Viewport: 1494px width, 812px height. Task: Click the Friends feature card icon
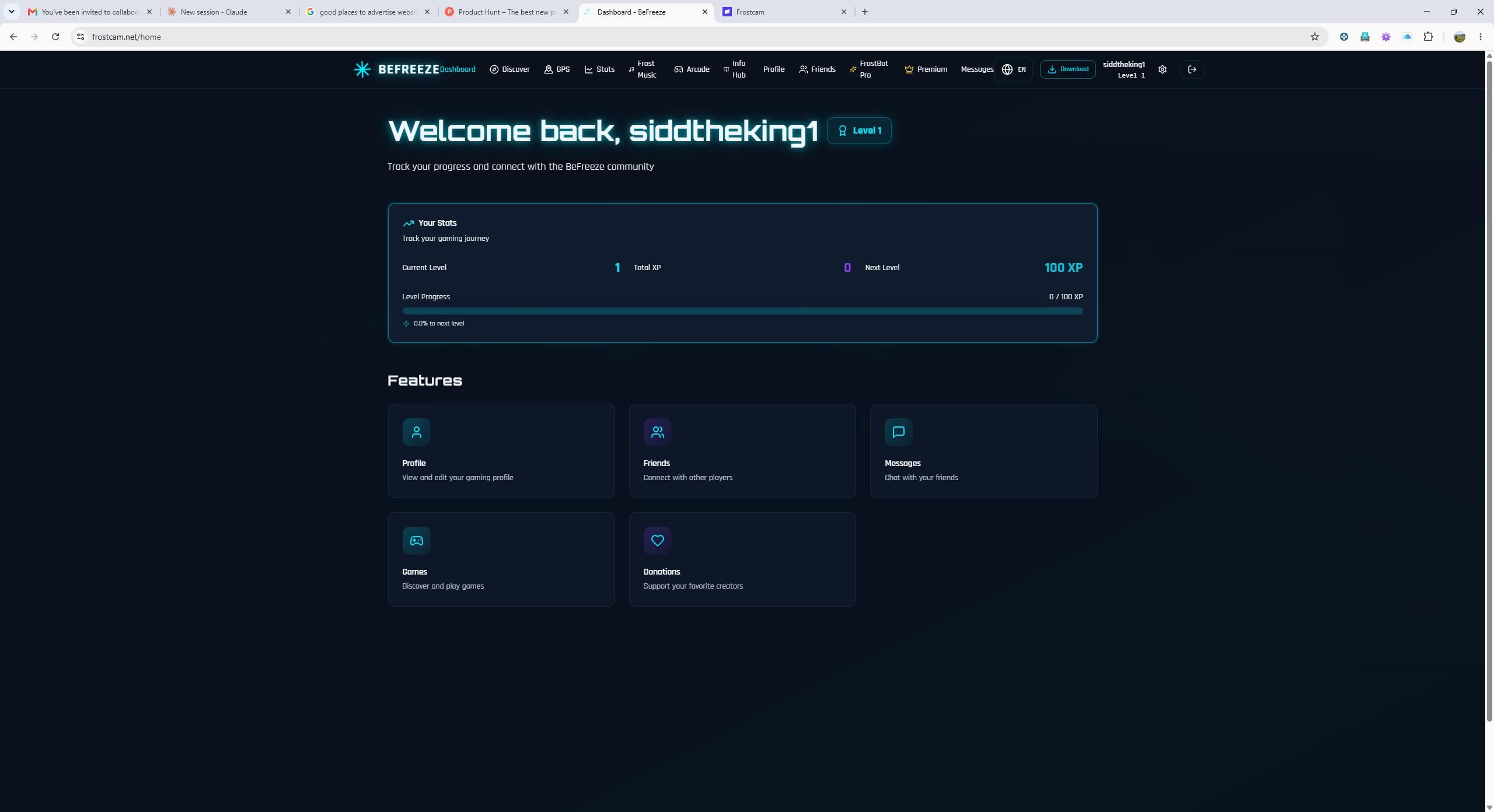pyautogui.click(x=657, y=432)
